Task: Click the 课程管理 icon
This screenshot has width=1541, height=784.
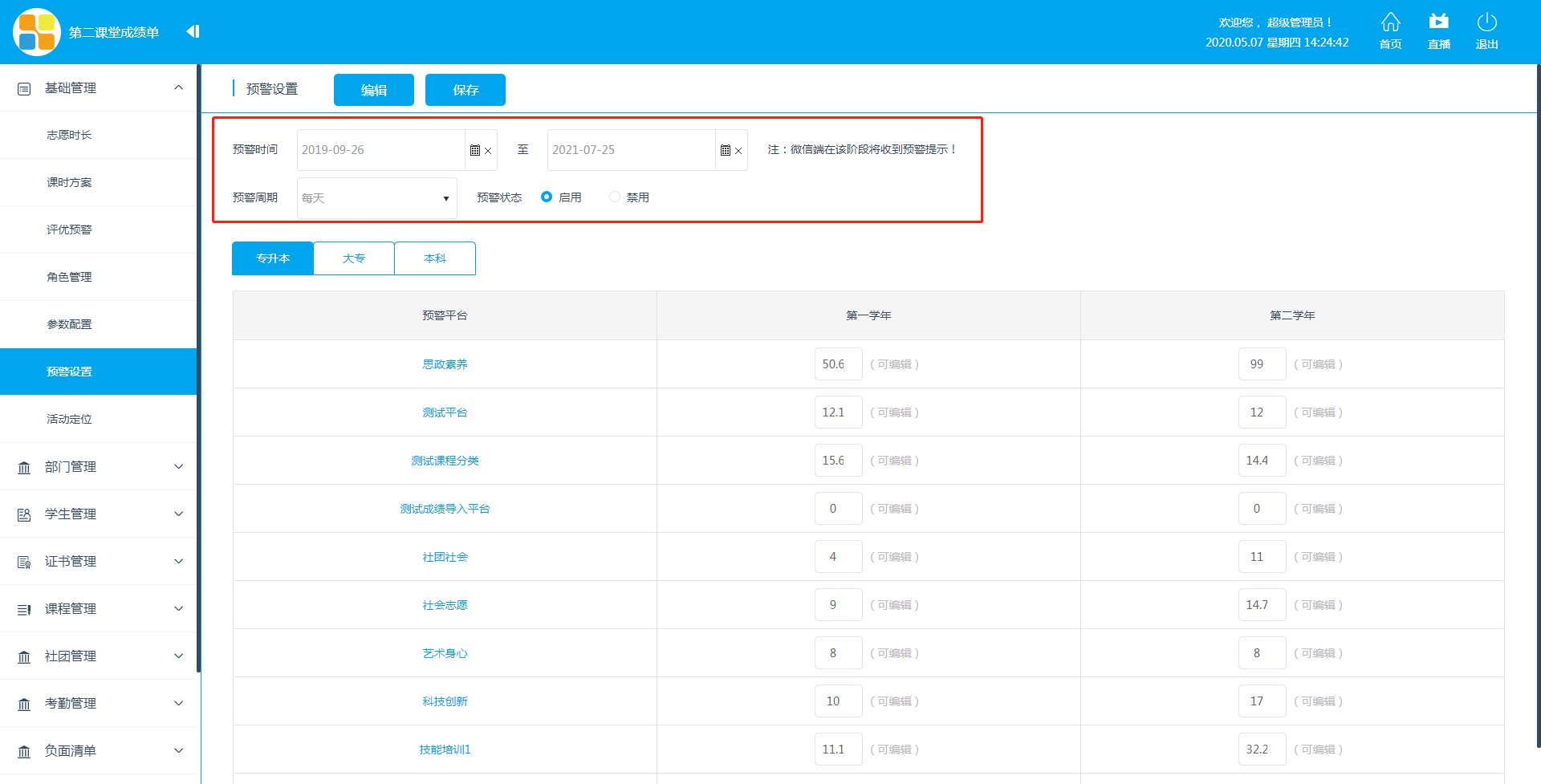Action: coord(24,609)
